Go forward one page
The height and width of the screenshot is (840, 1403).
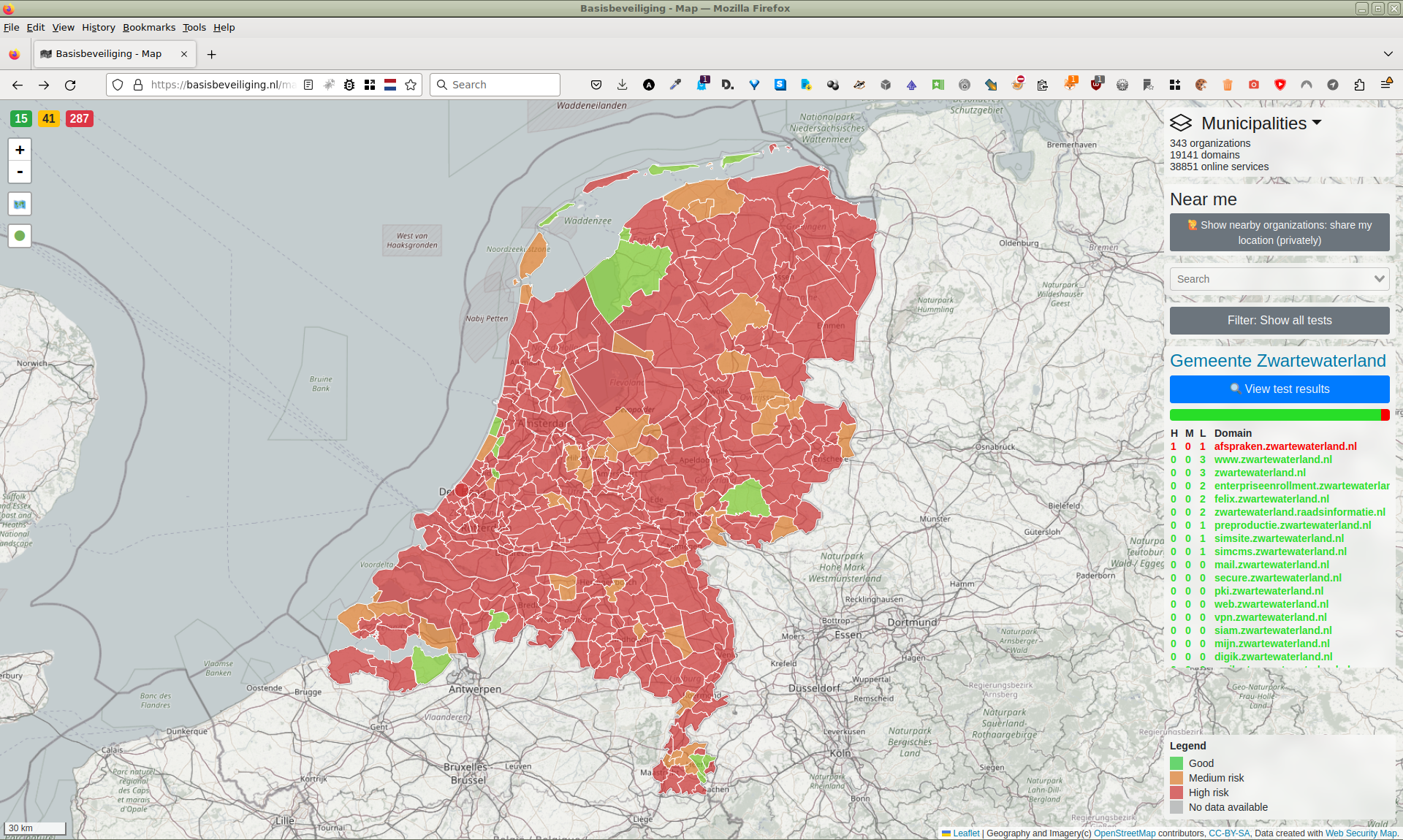(44, 85)
